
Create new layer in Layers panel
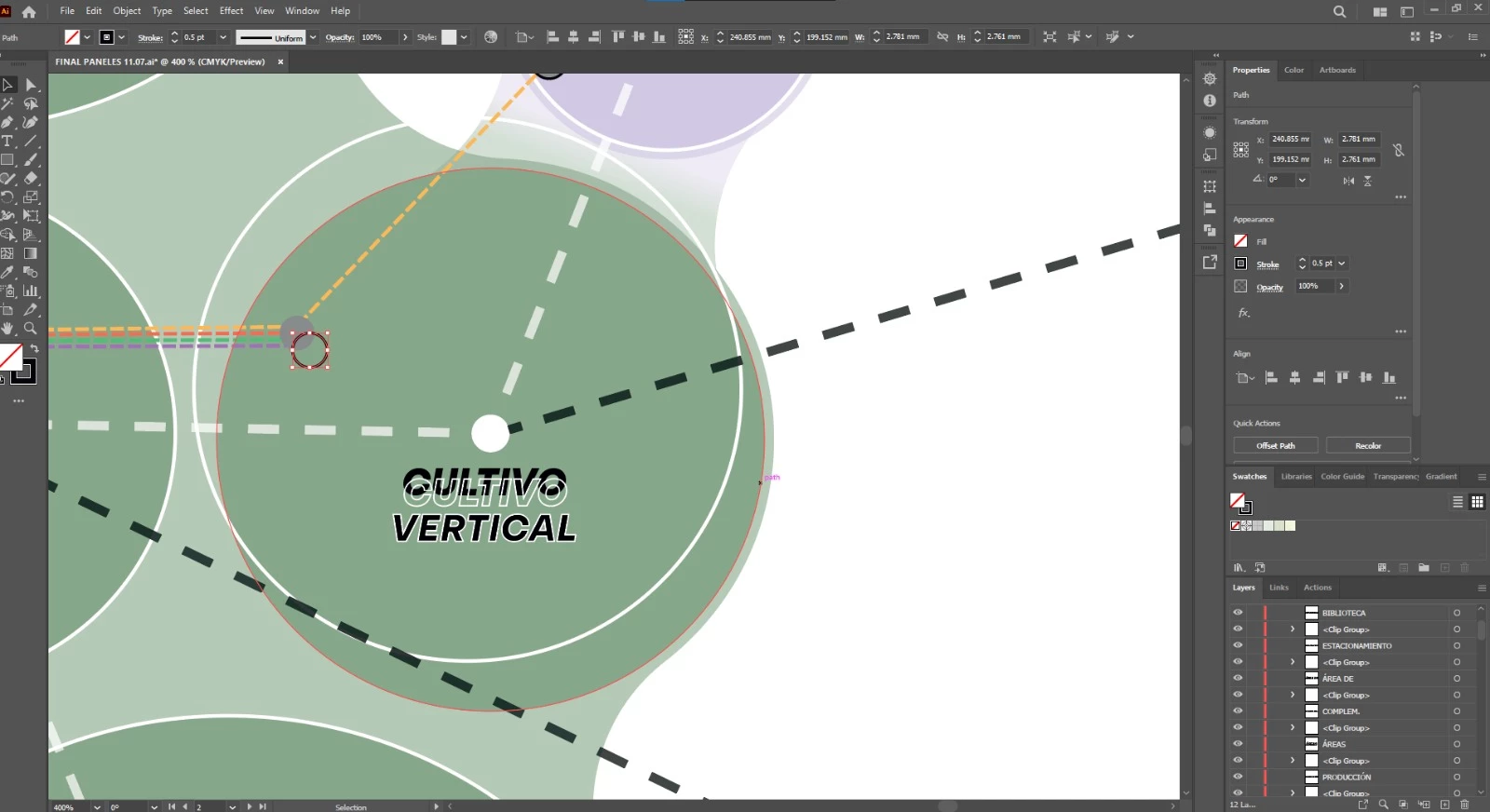(x=1445, y=805)
